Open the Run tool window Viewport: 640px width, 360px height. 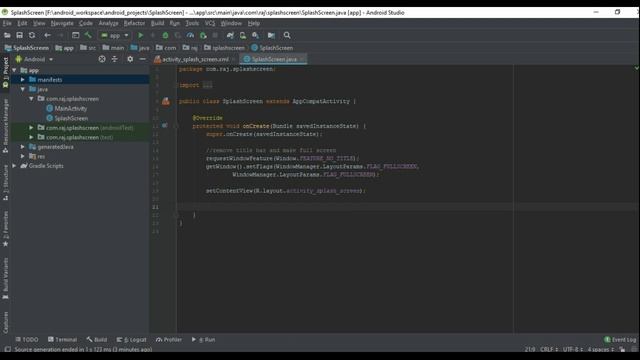[x=203, y=340]
